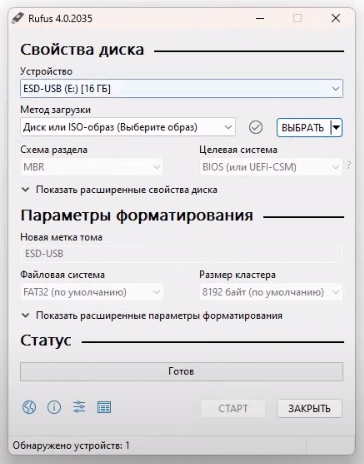Open Целевая система BIOS dropdown

coord(270,167)
